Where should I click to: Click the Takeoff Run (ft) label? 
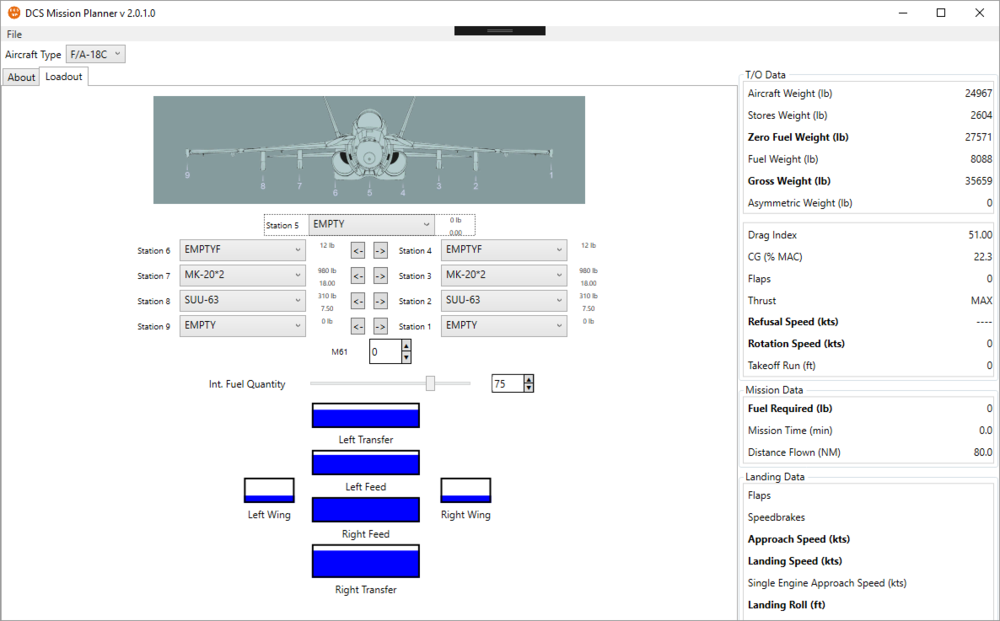pos(781,366)
